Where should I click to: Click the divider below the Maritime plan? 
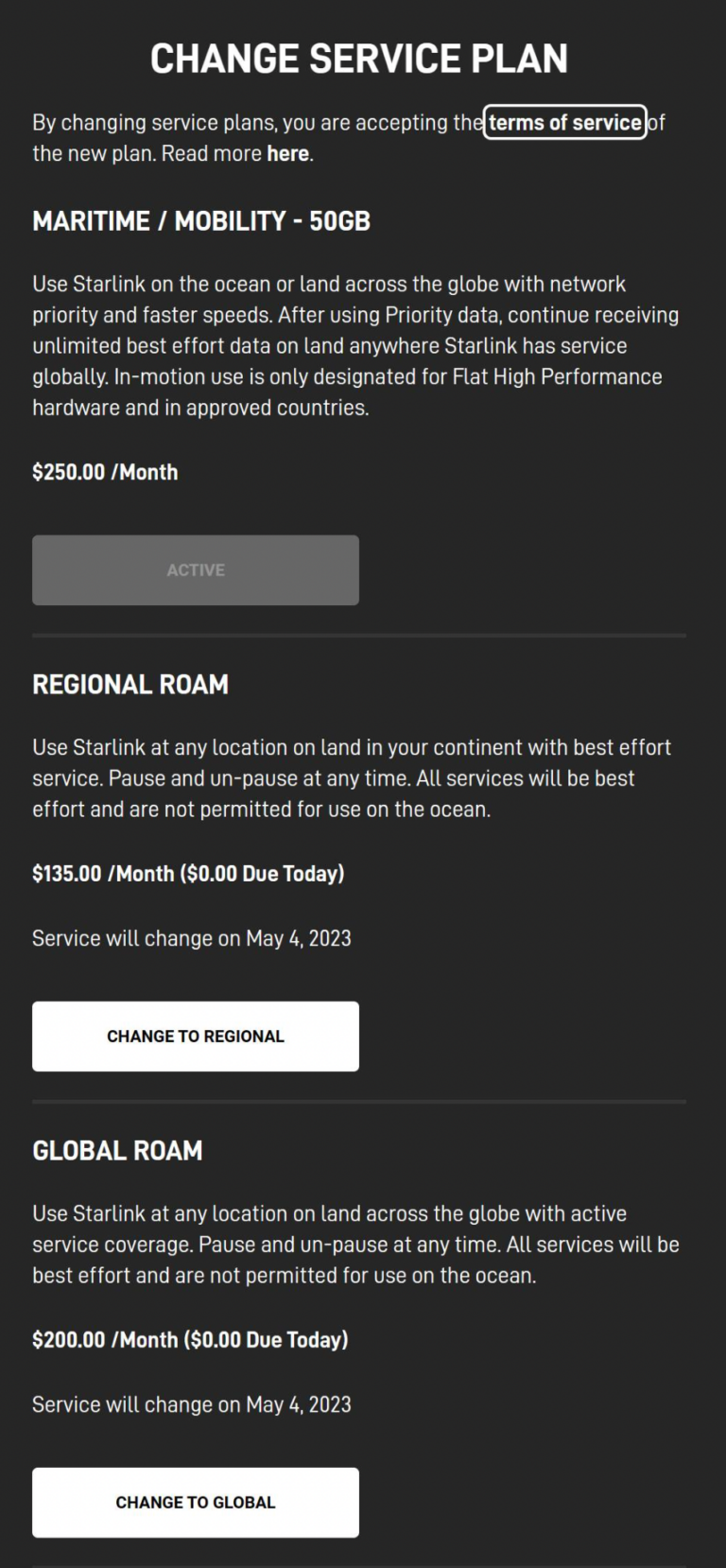pyautogui.click(x=359, y=632)
